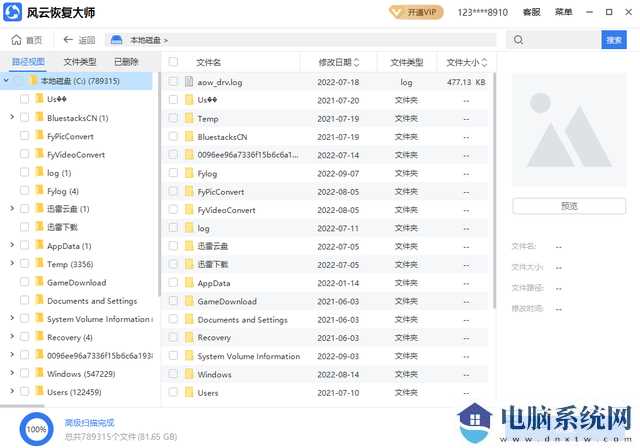The width and height of the screenshot is (640, 448).
Task: Expand the BluestacksCN (1) tree node
Action: [x=12, y=117]
